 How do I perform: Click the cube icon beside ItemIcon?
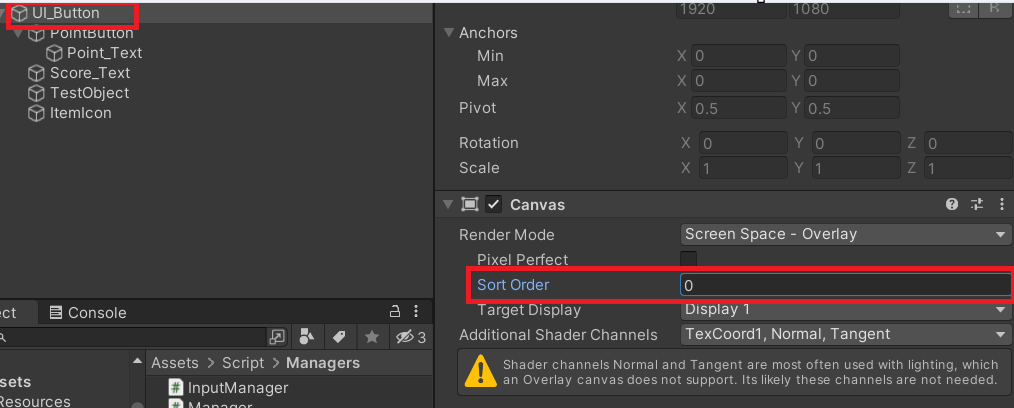(36, 113)
